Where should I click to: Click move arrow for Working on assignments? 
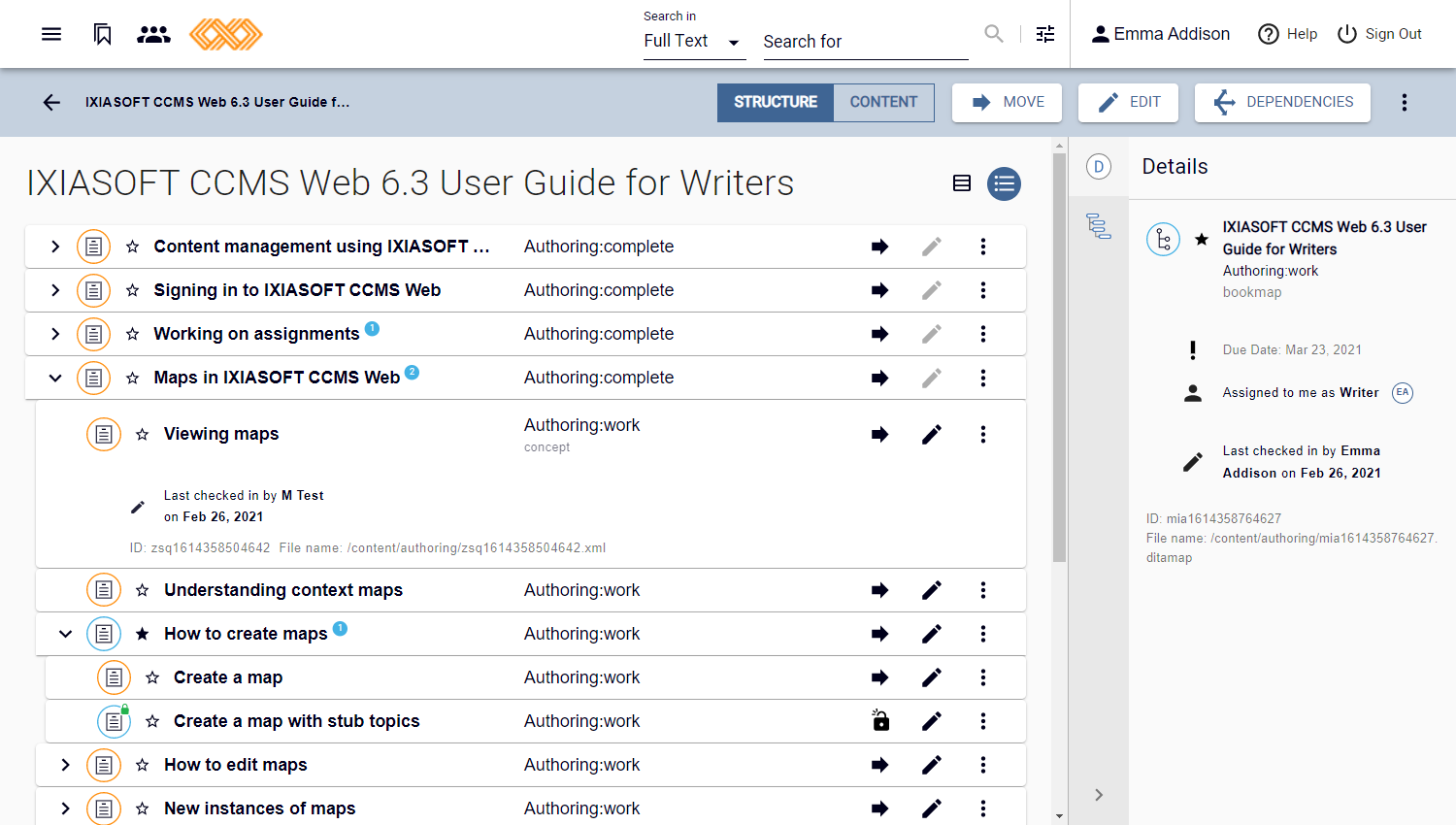coord(880,334)
